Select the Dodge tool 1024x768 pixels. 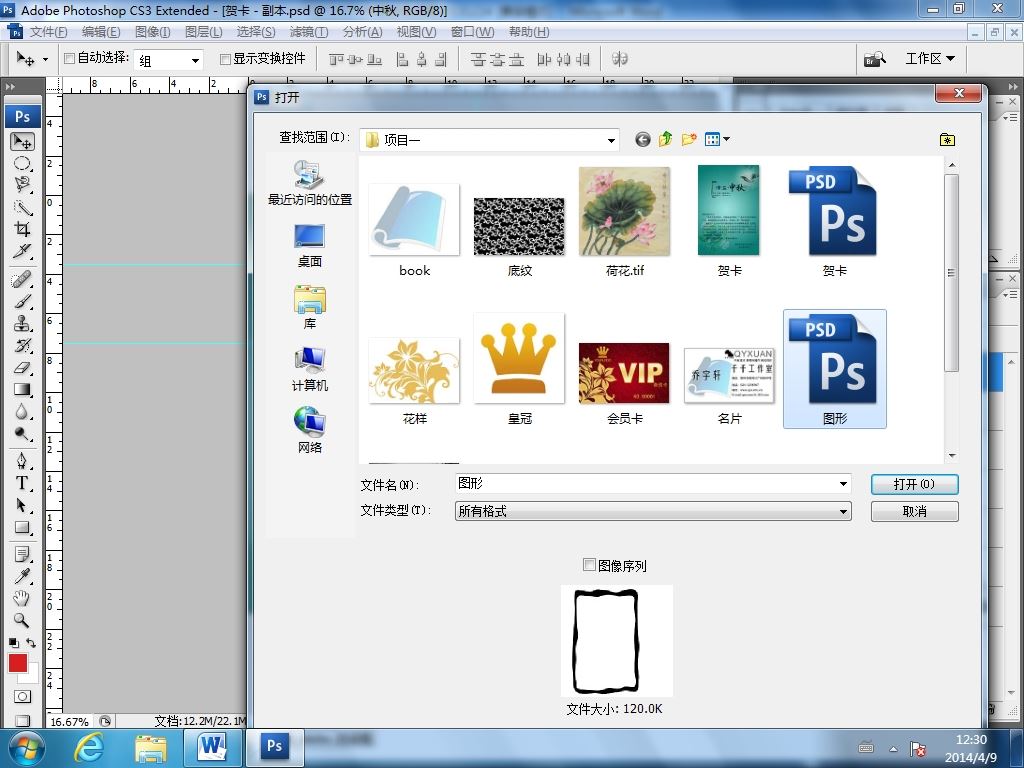coord(22,434)
